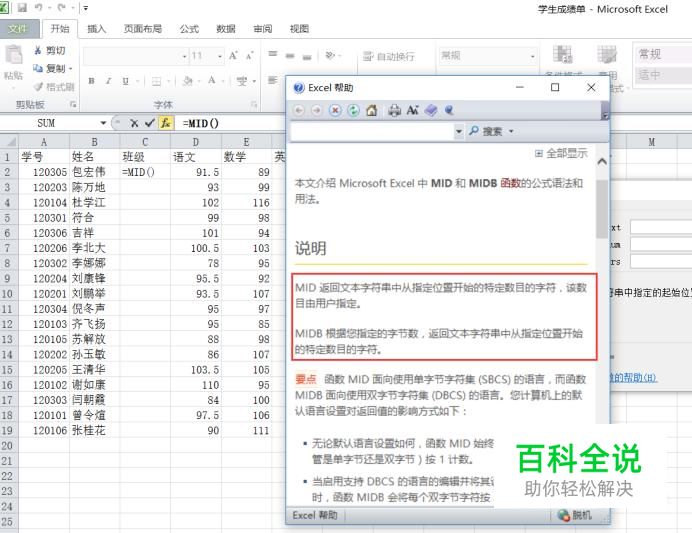
Task: Click the Undo icon in quick access toolbar
Action: click(x=39, y=8)
